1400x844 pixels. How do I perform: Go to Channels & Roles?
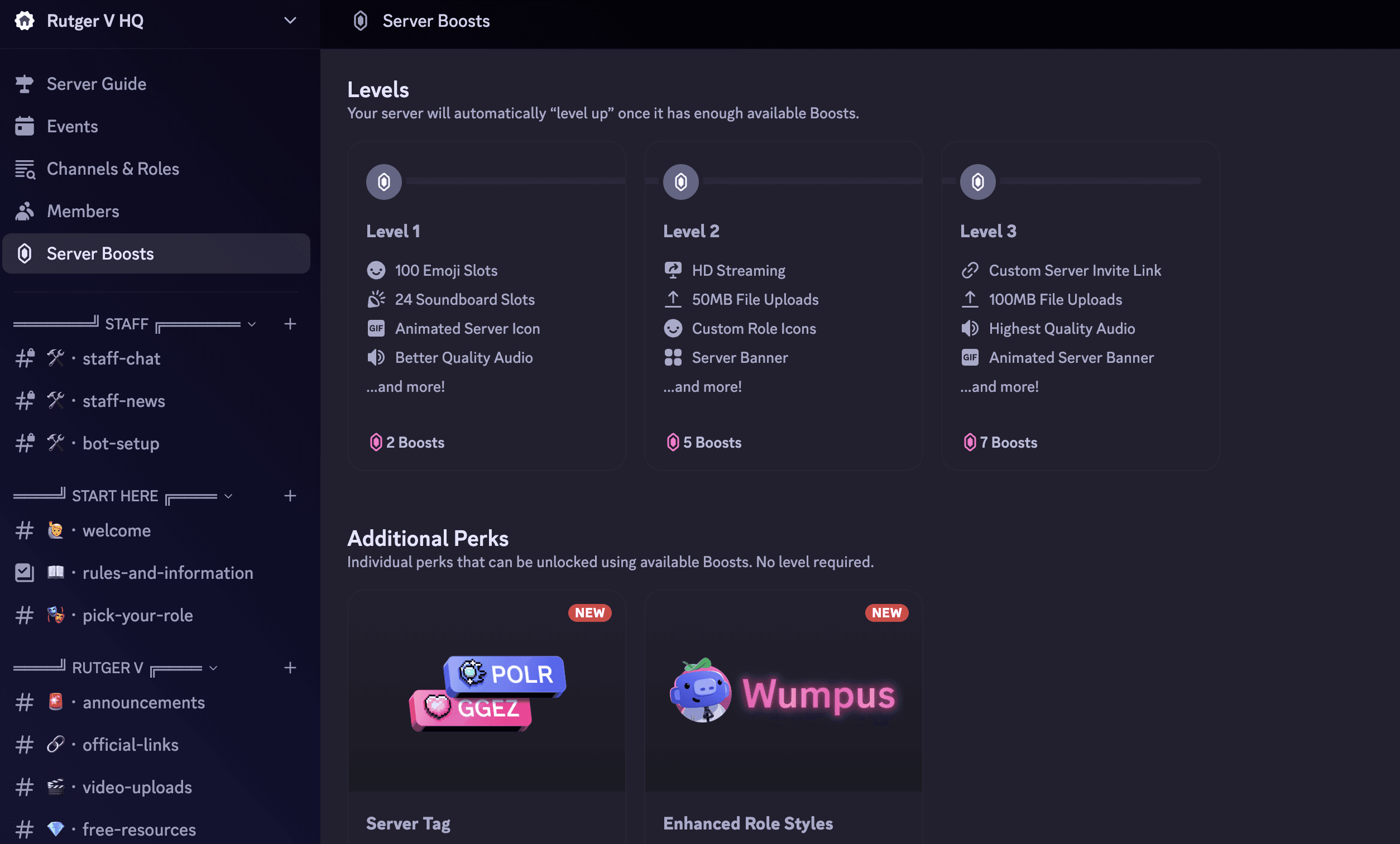pyautogui.click(x=156, y=169)
